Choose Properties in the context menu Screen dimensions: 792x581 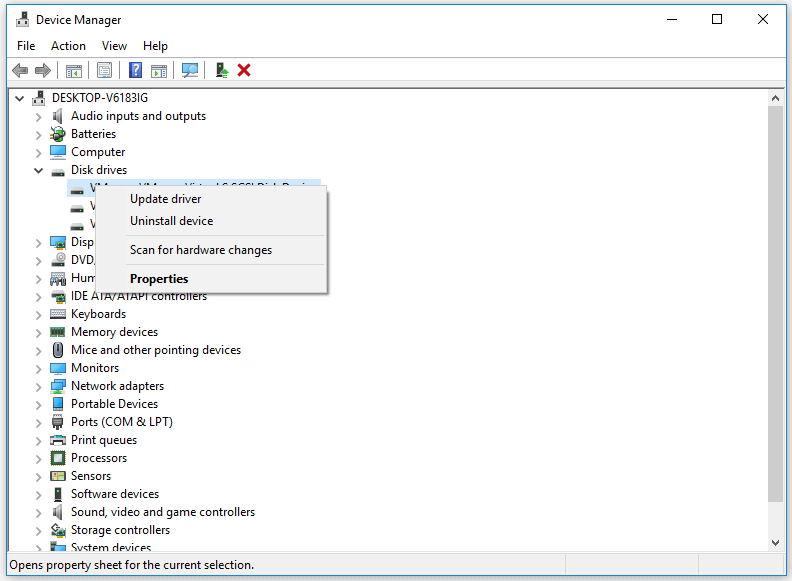[x=159, y=279]
